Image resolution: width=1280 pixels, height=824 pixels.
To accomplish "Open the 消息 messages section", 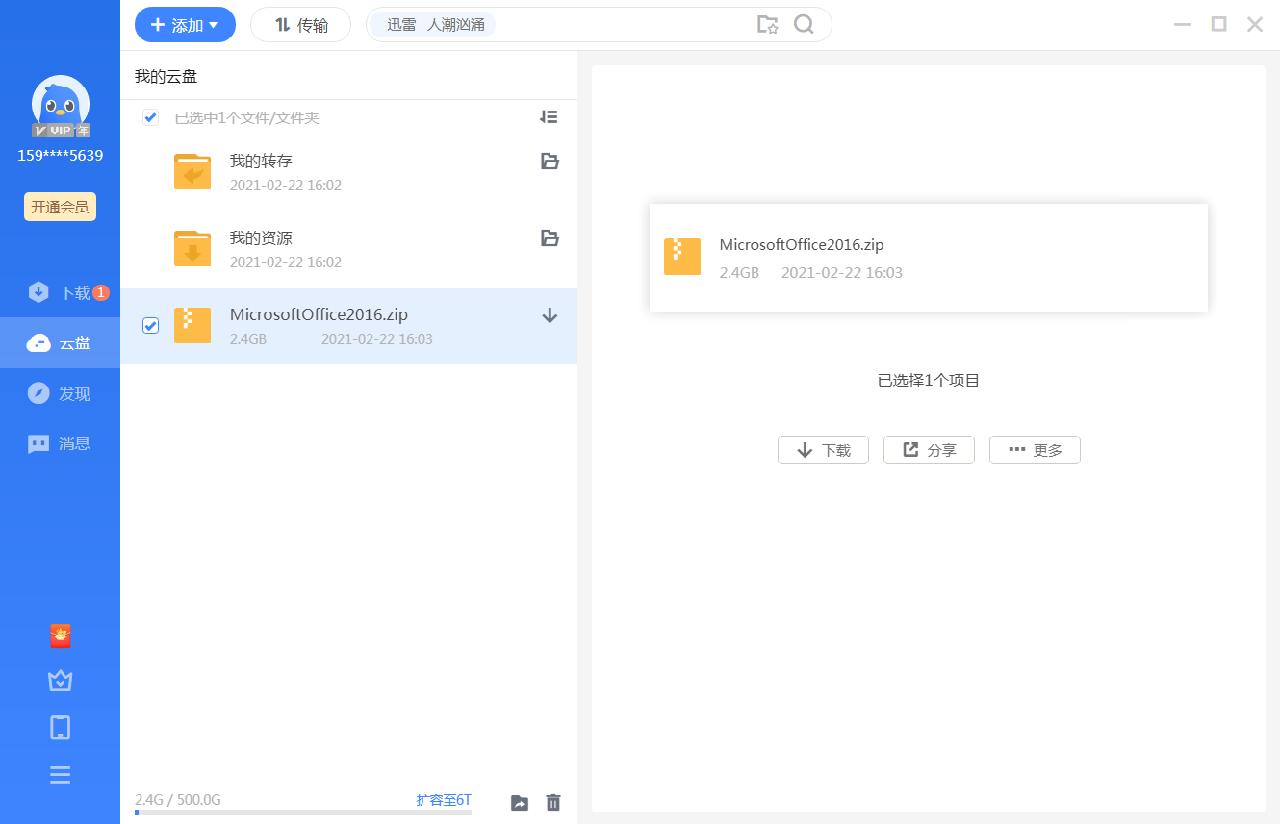I will point(60,443).
